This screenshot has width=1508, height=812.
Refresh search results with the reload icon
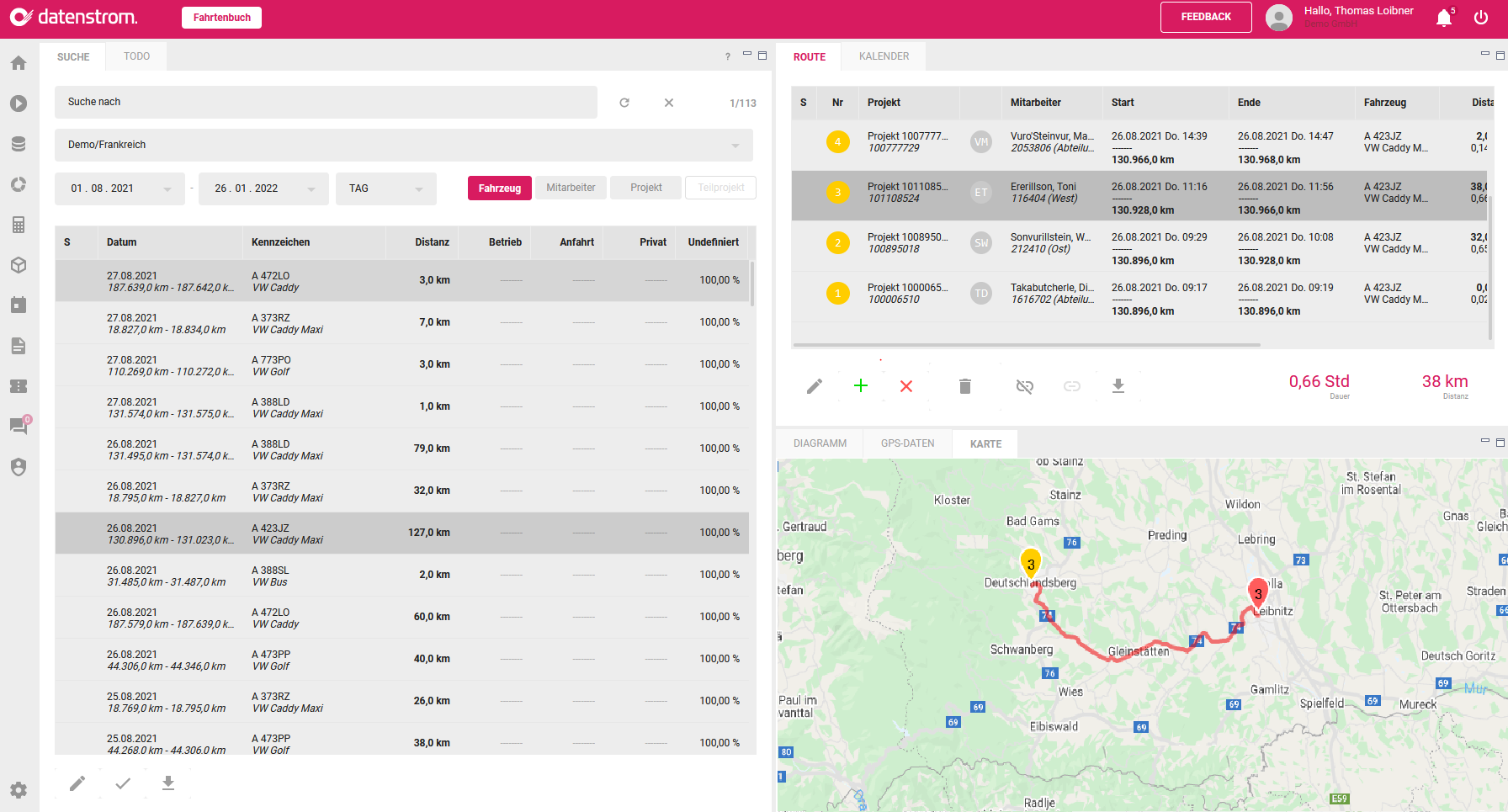(624, 102)
